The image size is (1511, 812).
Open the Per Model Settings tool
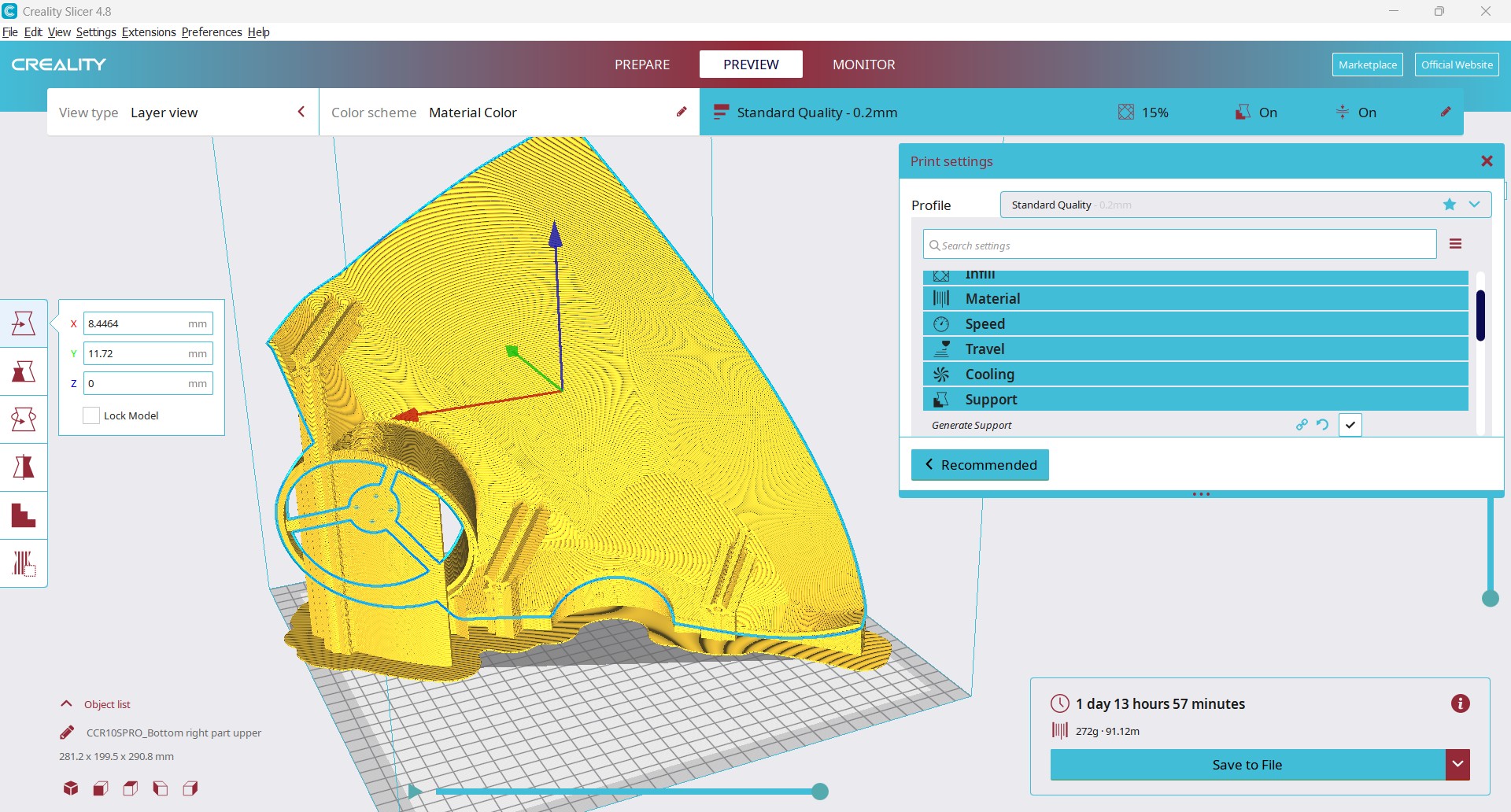point(24,515)
